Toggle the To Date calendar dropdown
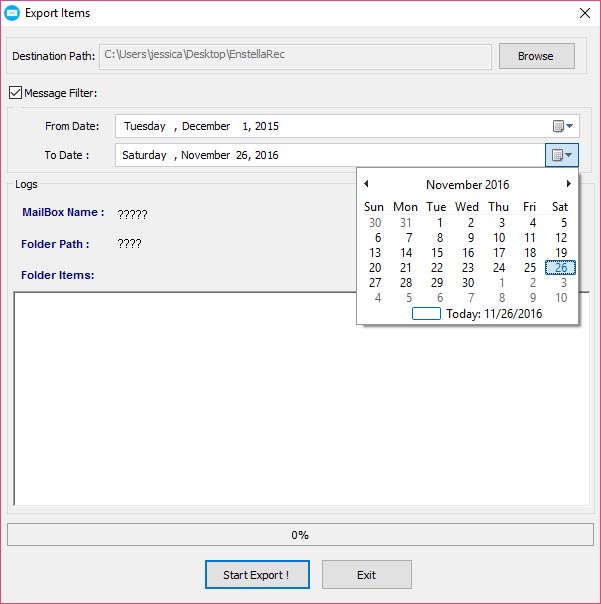Viewport: 601px width, 604px height. (x=564, y=155)
